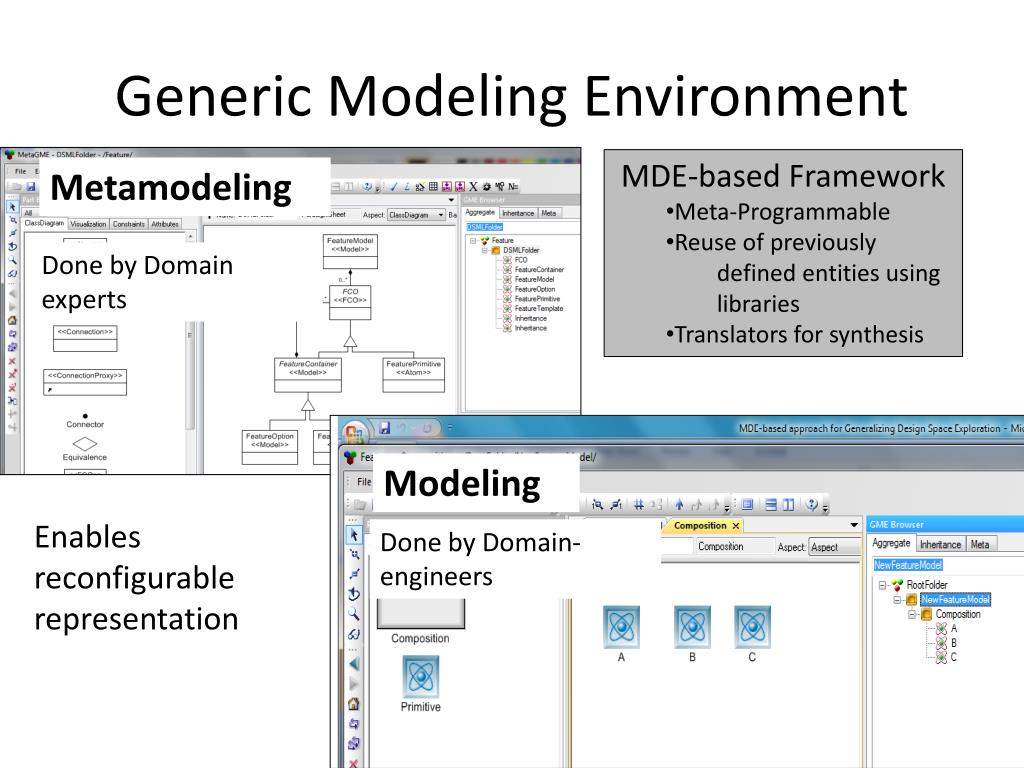Select the magnifier zoom tool in the Modeling window
1024x768 pixels.
point(352,613)
